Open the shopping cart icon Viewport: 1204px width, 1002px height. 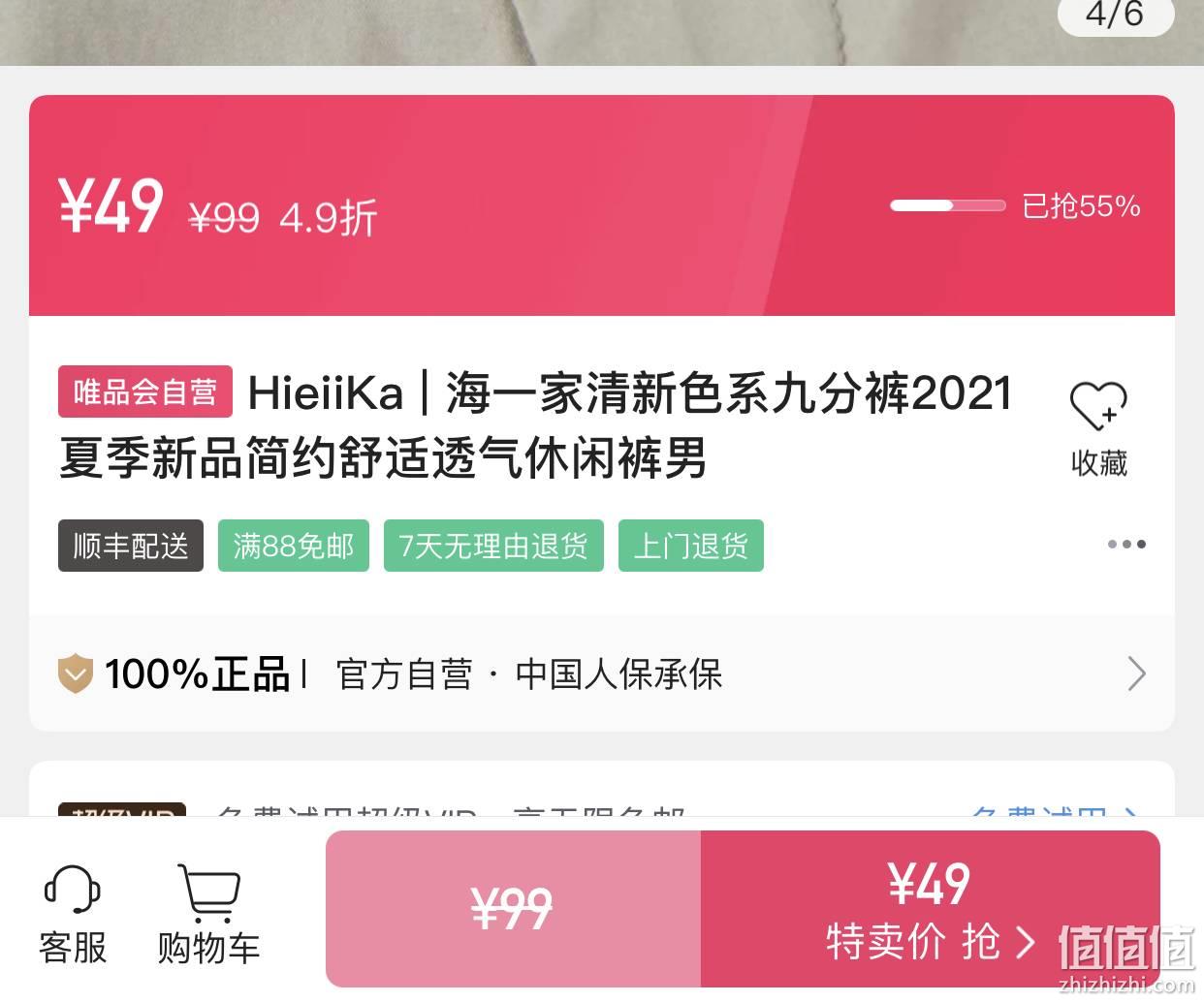(209, 892)
